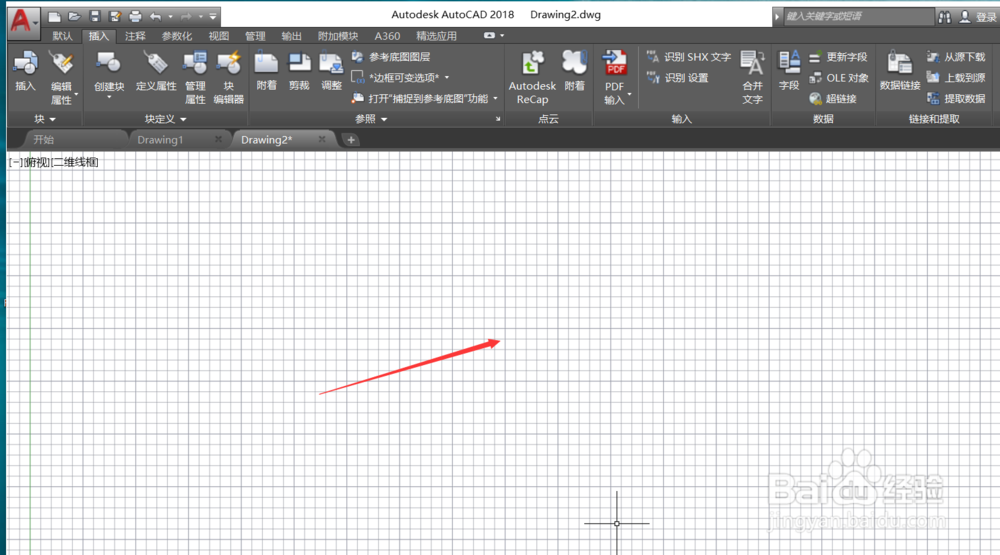
Task: Switch to the 默认 (Default) ribbon tab
Action: (62, 36)
